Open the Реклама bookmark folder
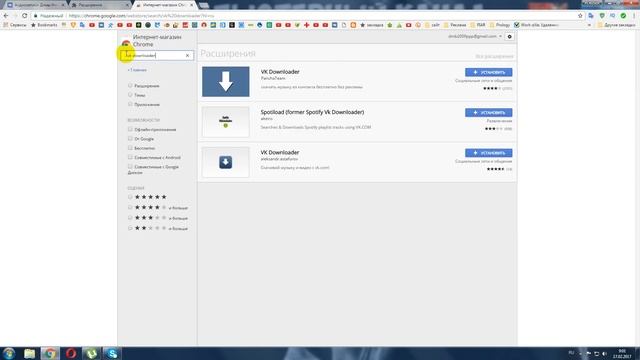Screen dimensions: 640x360 coord(455,25)
